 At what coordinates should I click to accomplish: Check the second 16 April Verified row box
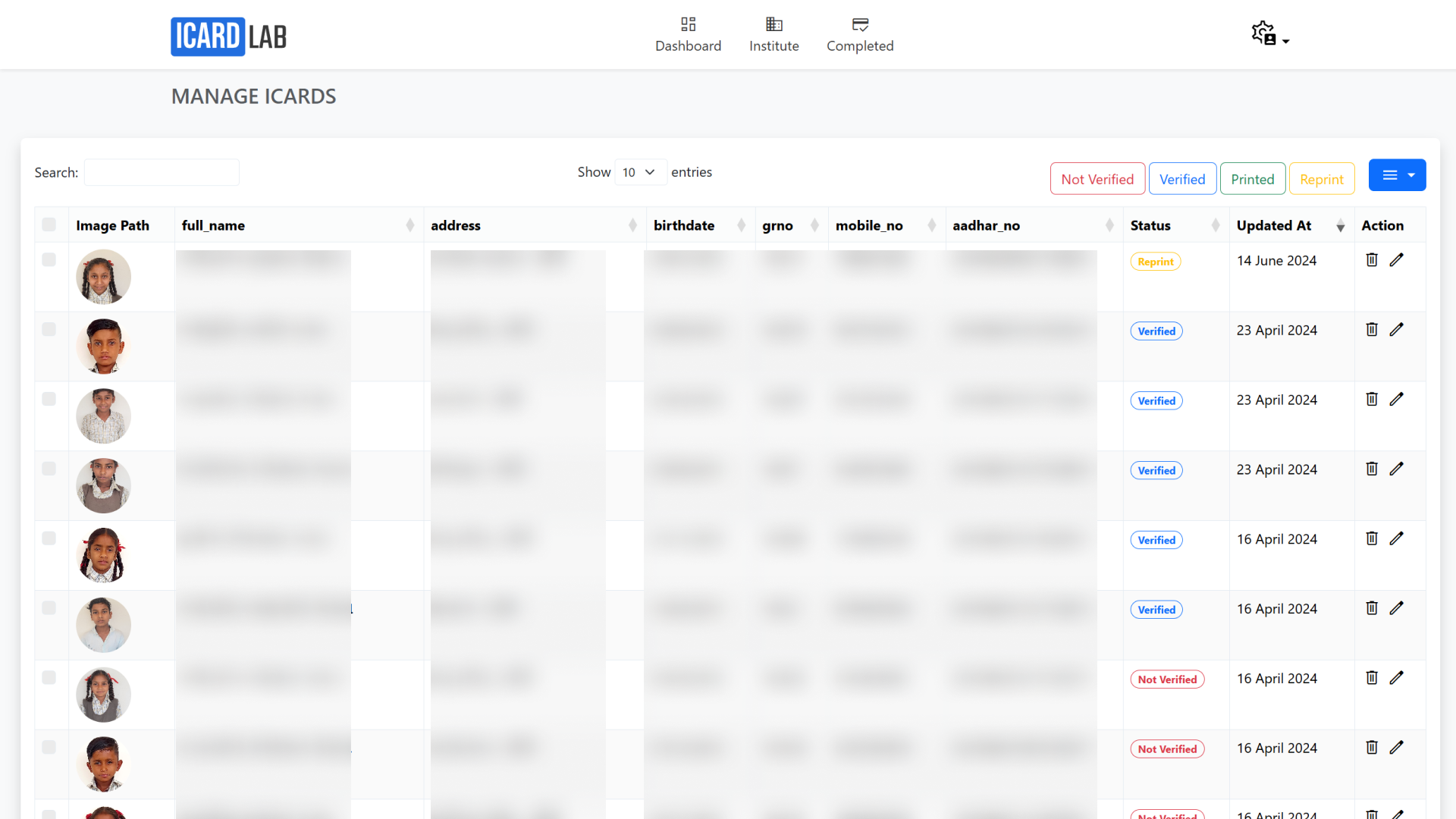pos(49,609)
